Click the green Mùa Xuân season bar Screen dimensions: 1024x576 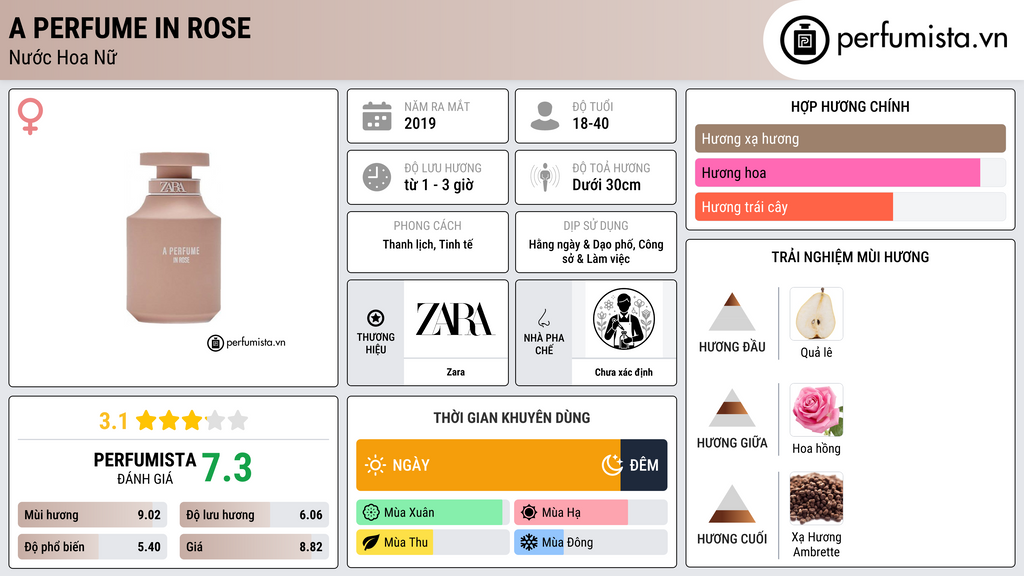[429, 513]
